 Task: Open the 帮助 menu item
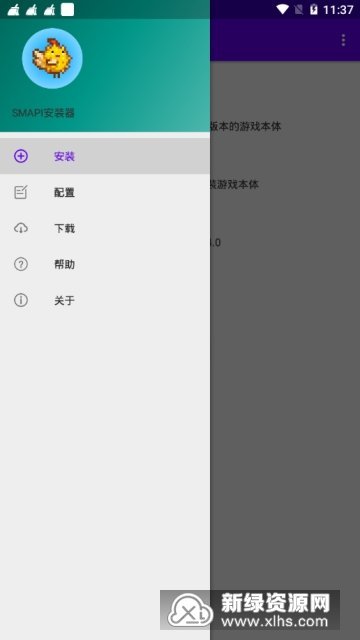point(105,264)
